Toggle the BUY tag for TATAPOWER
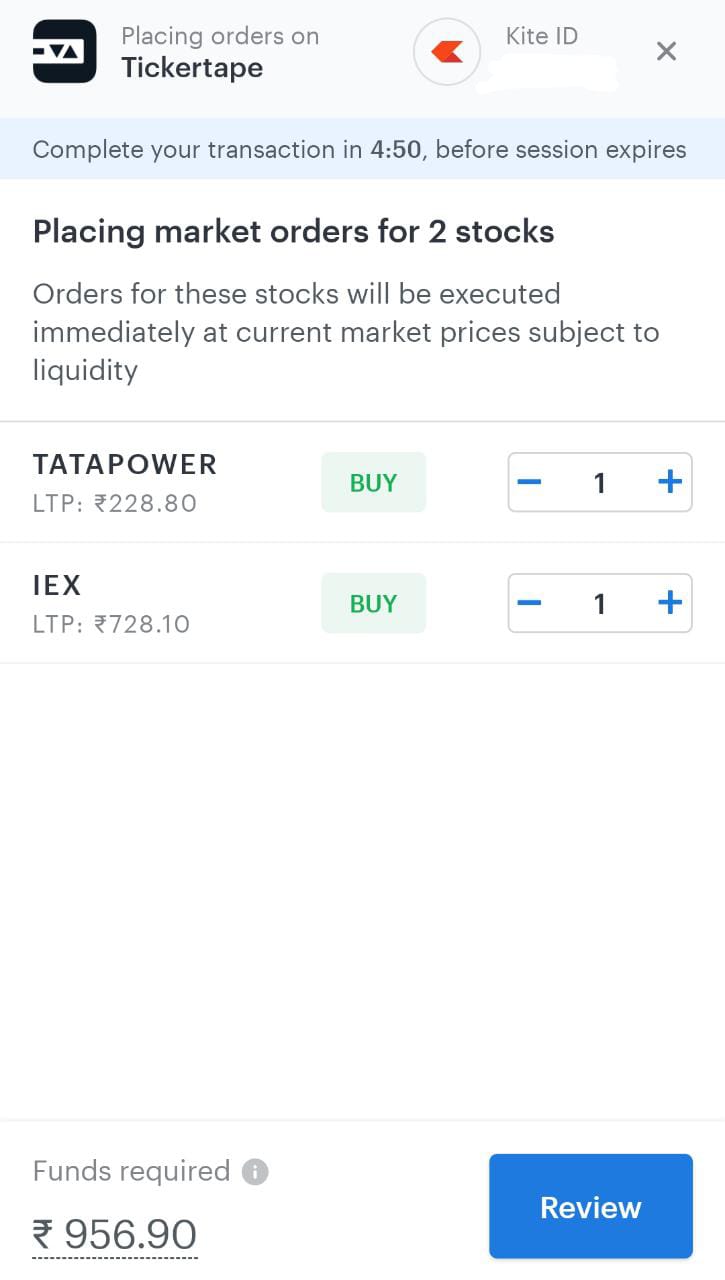This screenshot has width=725, height=1280. click(x=373, y=483)
